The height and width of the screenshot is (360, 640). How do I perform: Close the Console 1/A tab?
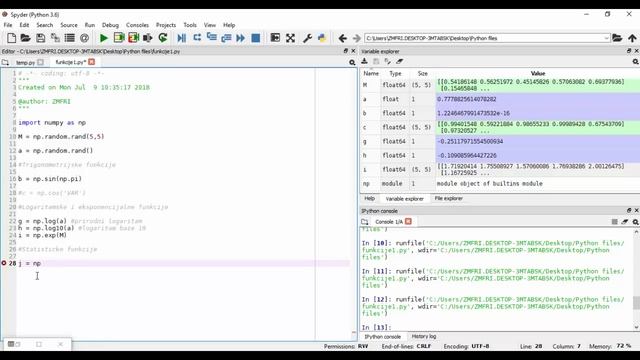(408, 221)
